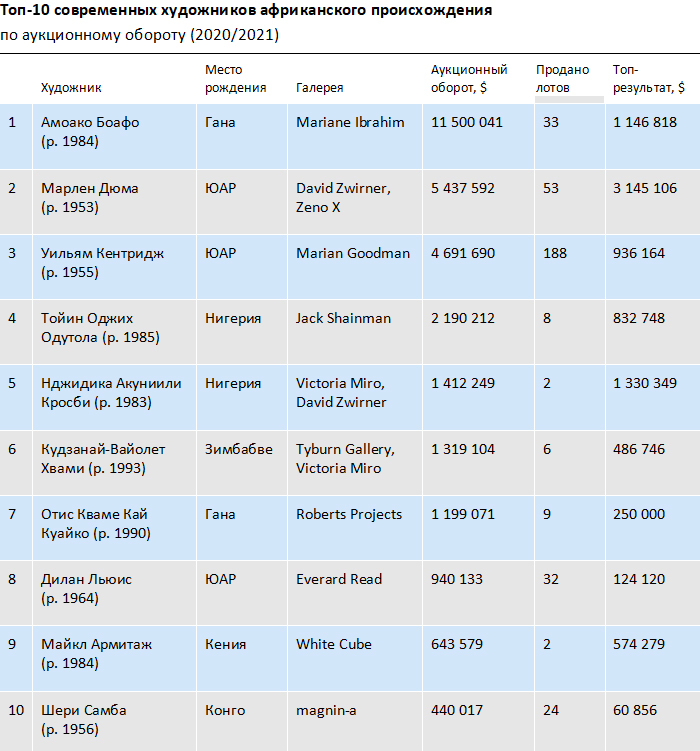The height and width of the screenshot is (751, 700).
Task: Click top result '250 000'
Action: 639,514
